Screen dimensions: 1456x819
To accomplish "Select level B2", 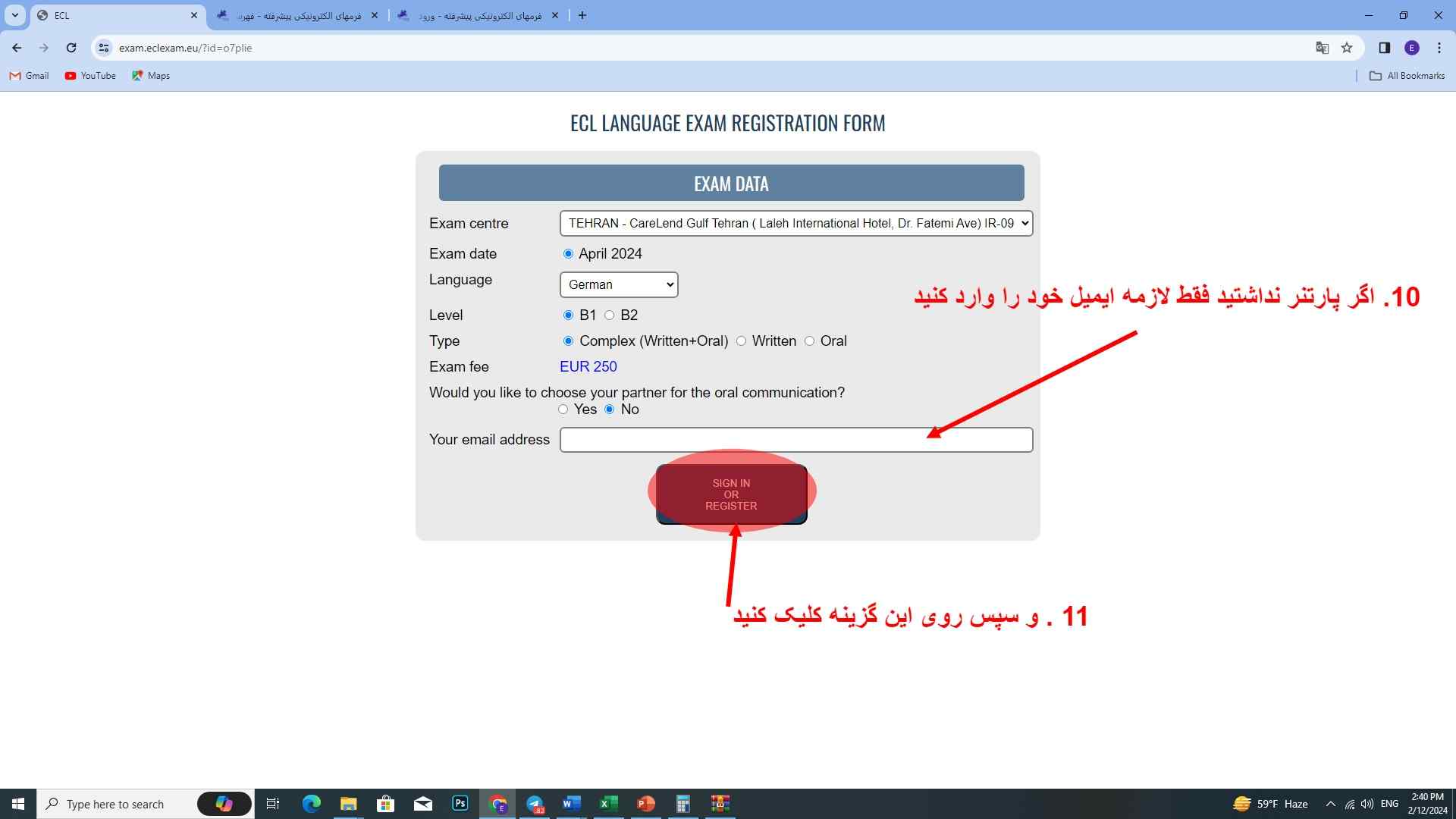I will coord(609,315).
